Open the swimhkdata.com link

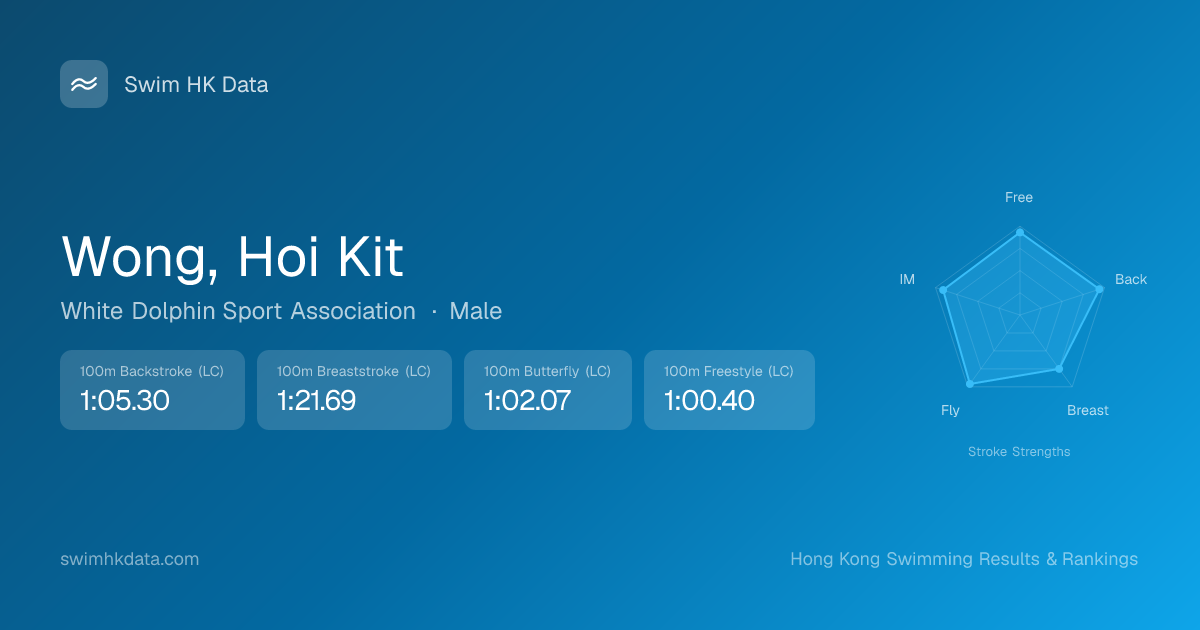(x=130, y=559)
